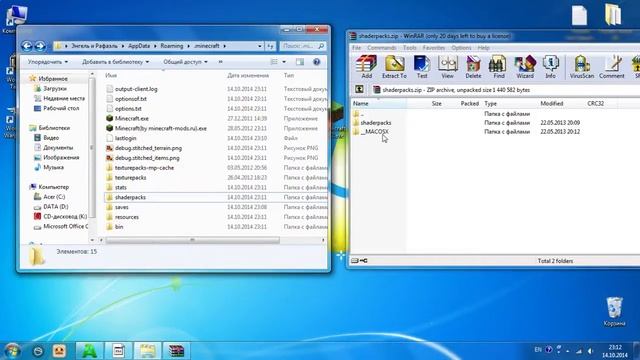Click the Info icon in WinRAR toolbar
The image size is (640, 360).
pos(551,67)
